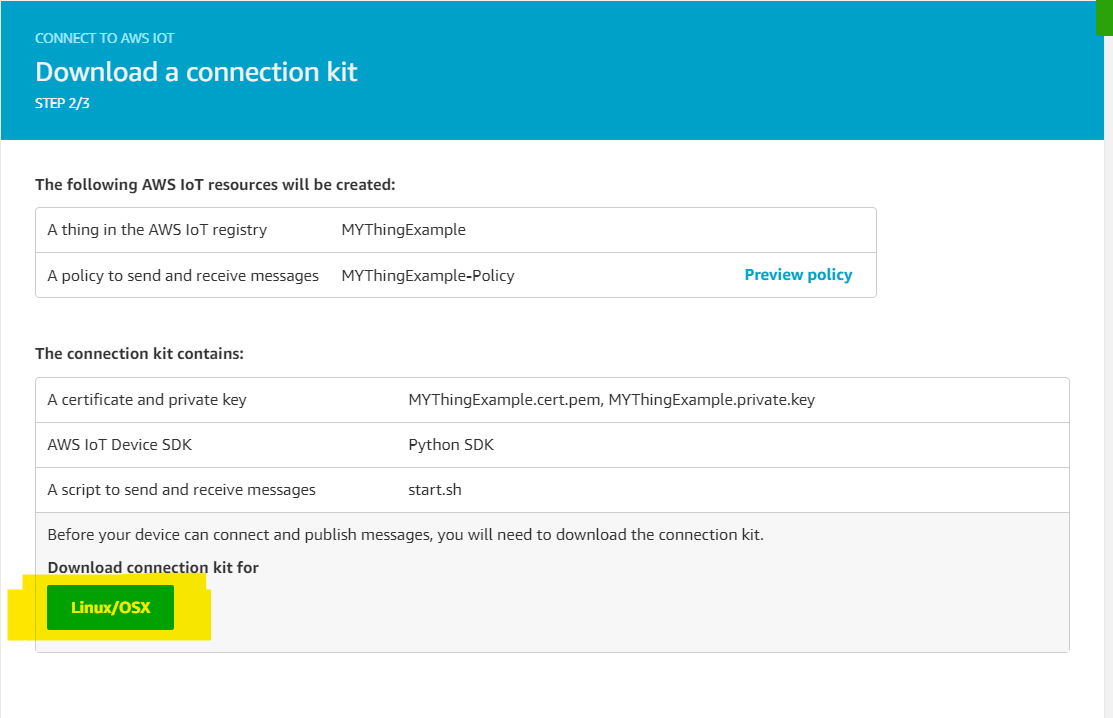Select the STEP 2/3 progress indicator

pos(63,102)
